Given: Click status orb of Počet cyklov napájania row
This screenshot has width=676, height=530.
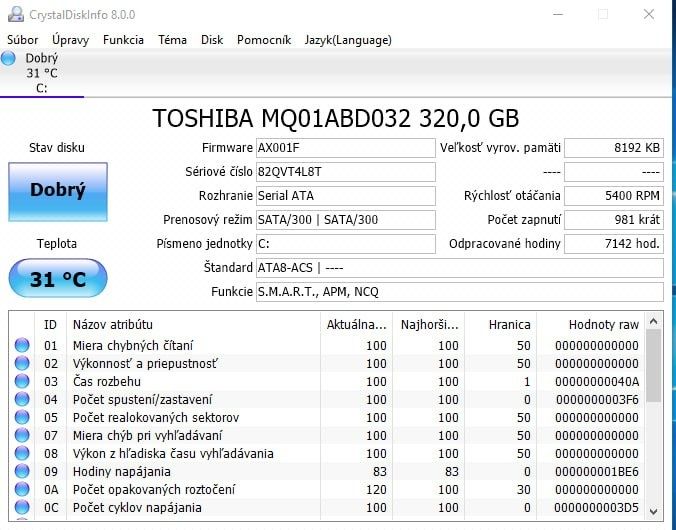Looking at the screenshot, I should [x=22, y=508].
